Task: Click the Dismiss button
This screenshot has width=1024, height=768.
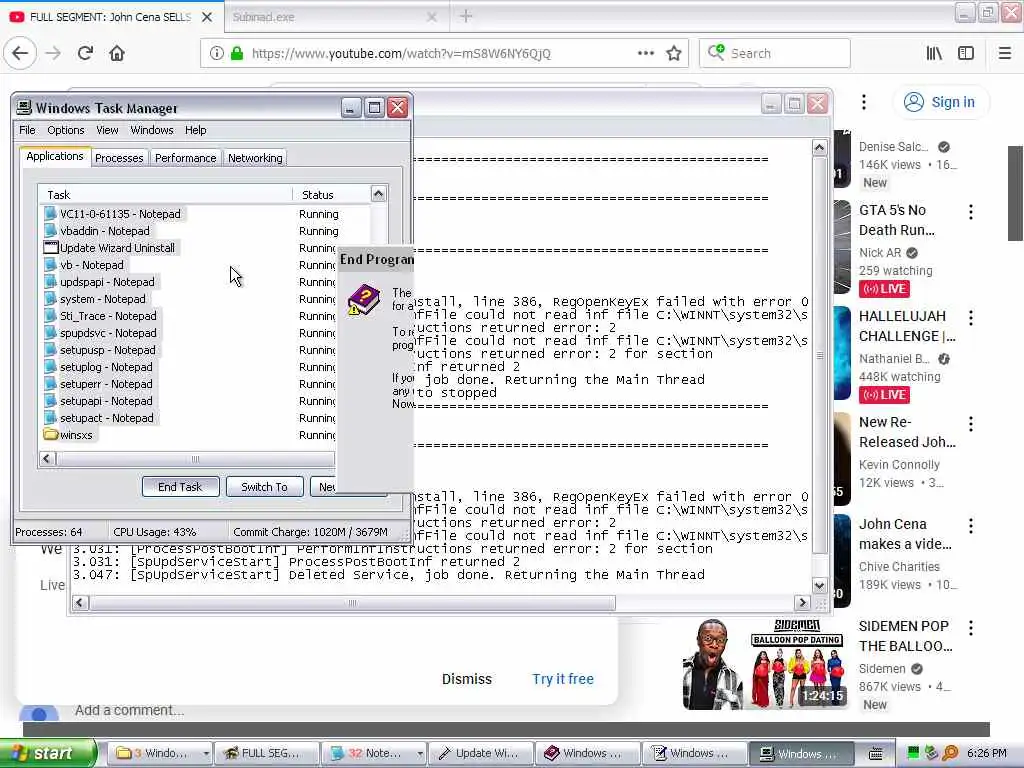Action: tap(466, 679)
